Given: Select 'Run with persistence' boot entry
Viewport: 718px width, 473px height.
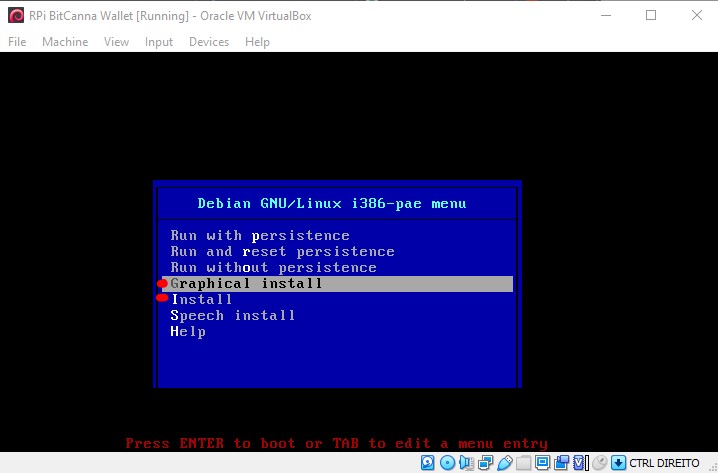Looking at the screenshot, I should 337,235.
